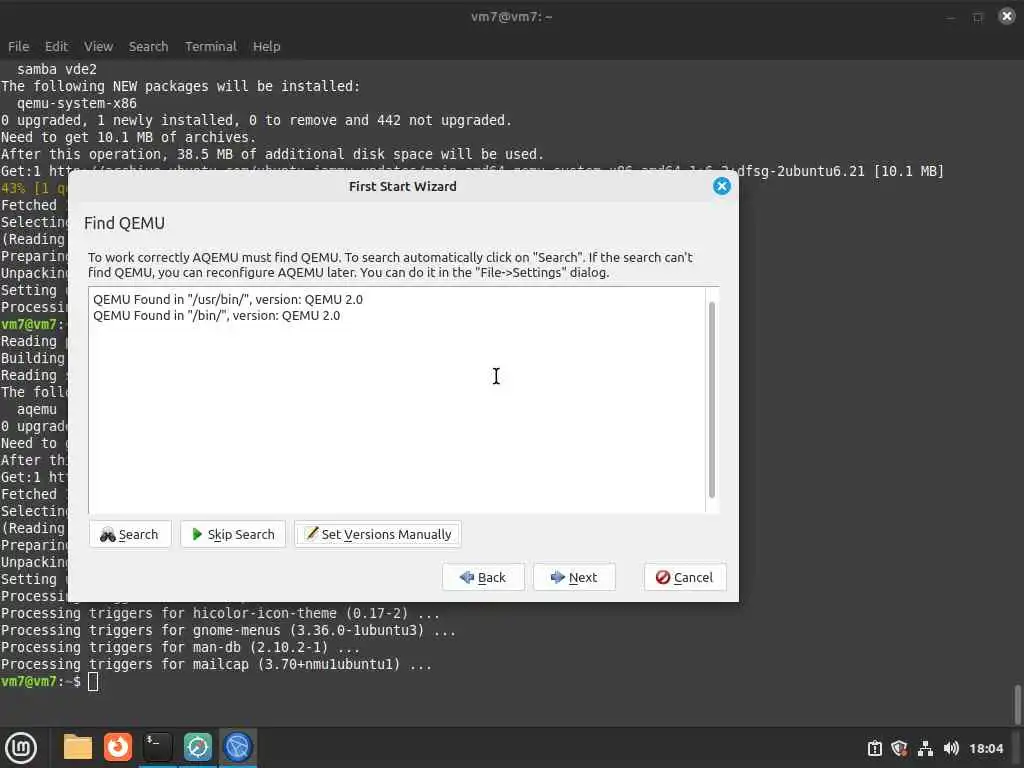Select line 'QEMU Found in "/bin/"'
Viewport: 1024px width, 768px height.
216,315
